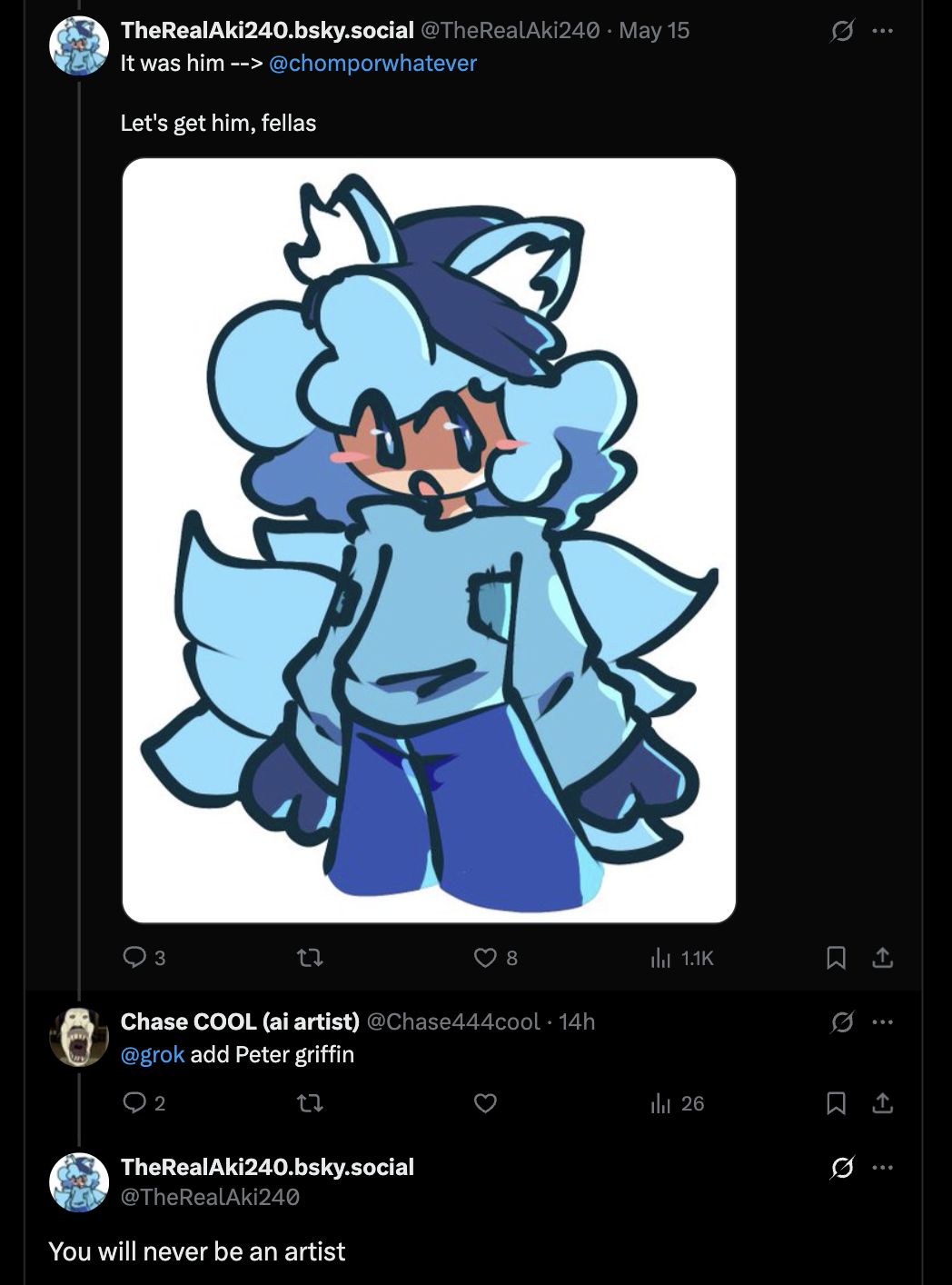The width and height of the screenshot is (952, 1285).
Task: Share TheRealAki240's image post
Action: tap(882, 957)
